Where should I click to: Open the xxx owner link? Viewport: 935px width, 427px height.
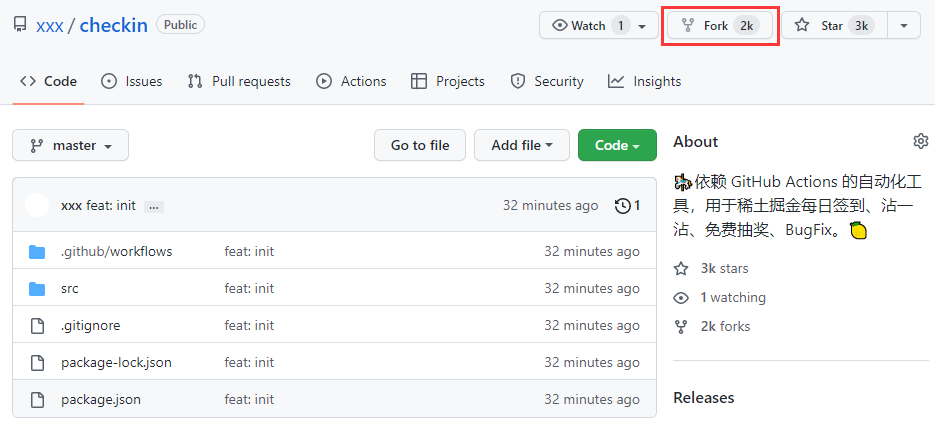pos(49,26)
